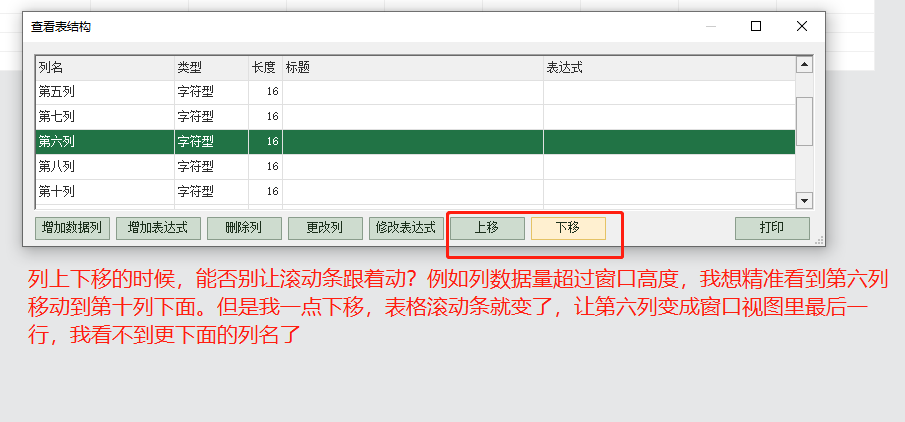Viewport: 905px width, 422px height.
Task: Click the scrollbar down arrow in the table
Action: [x=805, y=200]
